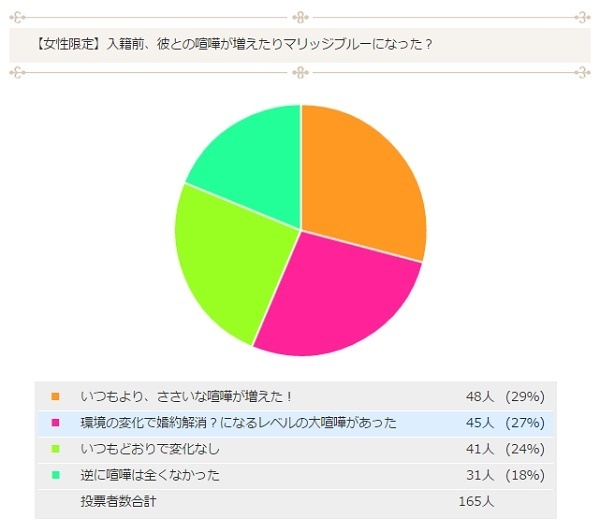Click the orange legend color square
This screenshot has width=600, height=532.
[x=55, y=396]
